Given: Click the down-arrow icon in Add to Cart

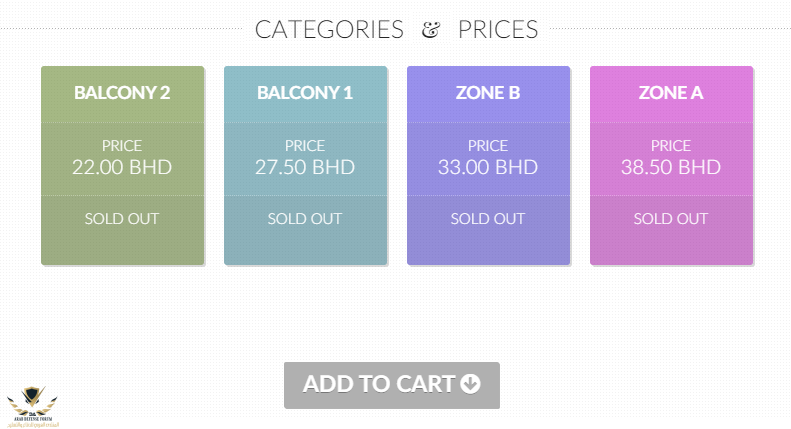Looking at the screenshot, I should click(470, 384).
